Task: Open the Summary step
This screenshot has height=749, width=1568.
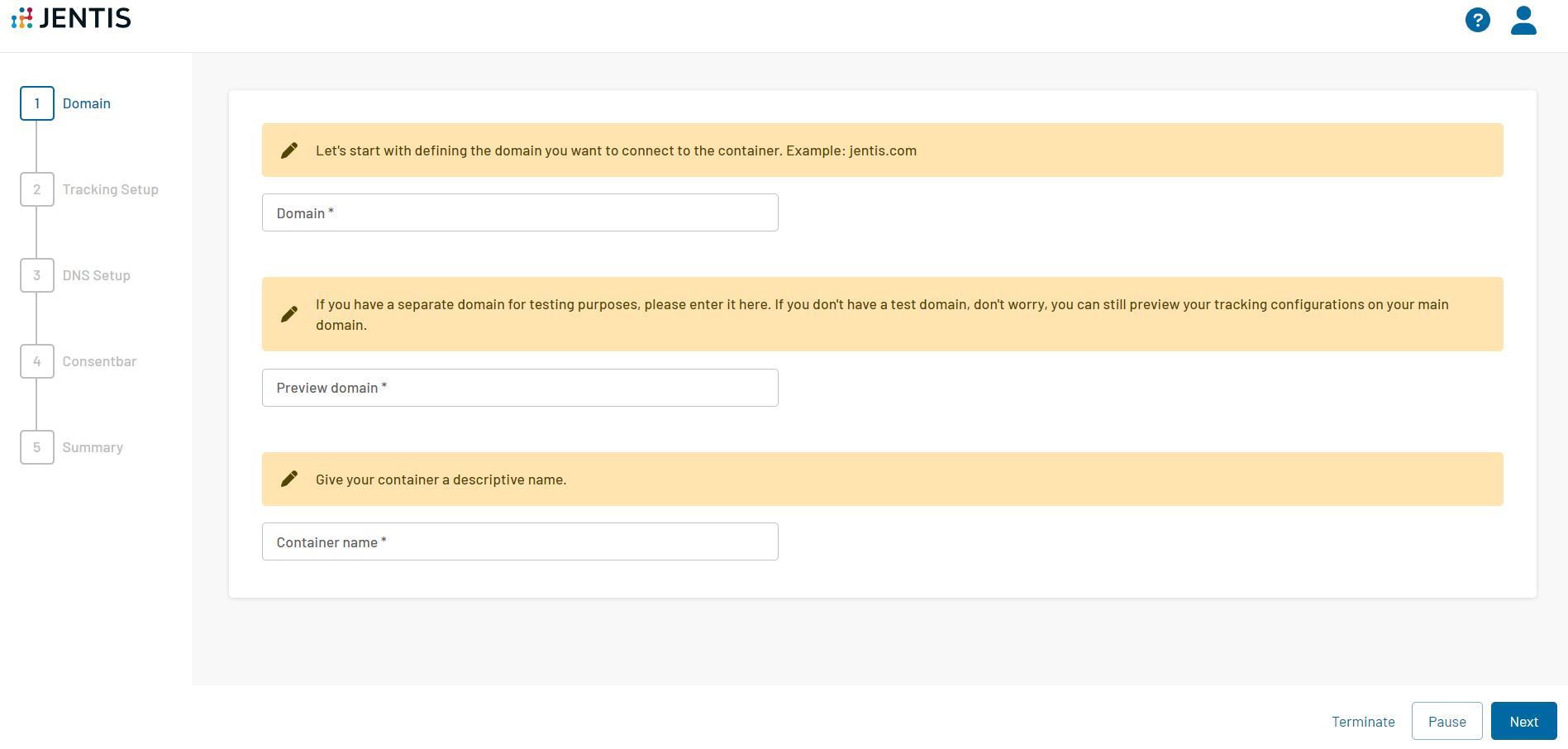Action: point(93,447)
